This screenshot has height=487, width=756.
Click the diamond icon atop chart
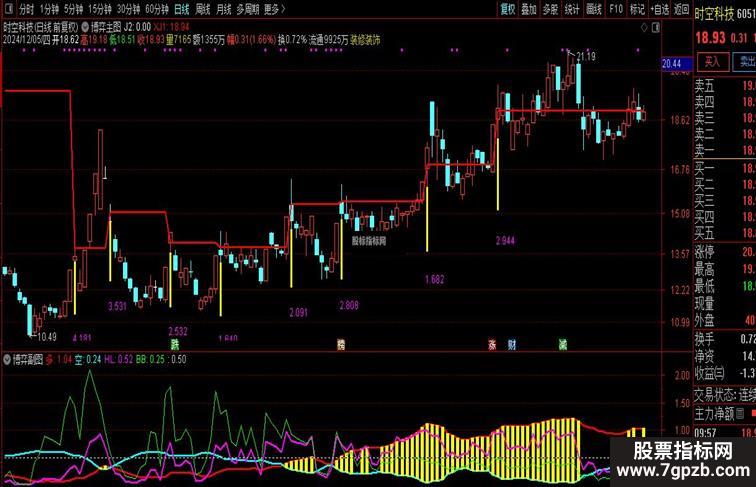coord(644,27)
